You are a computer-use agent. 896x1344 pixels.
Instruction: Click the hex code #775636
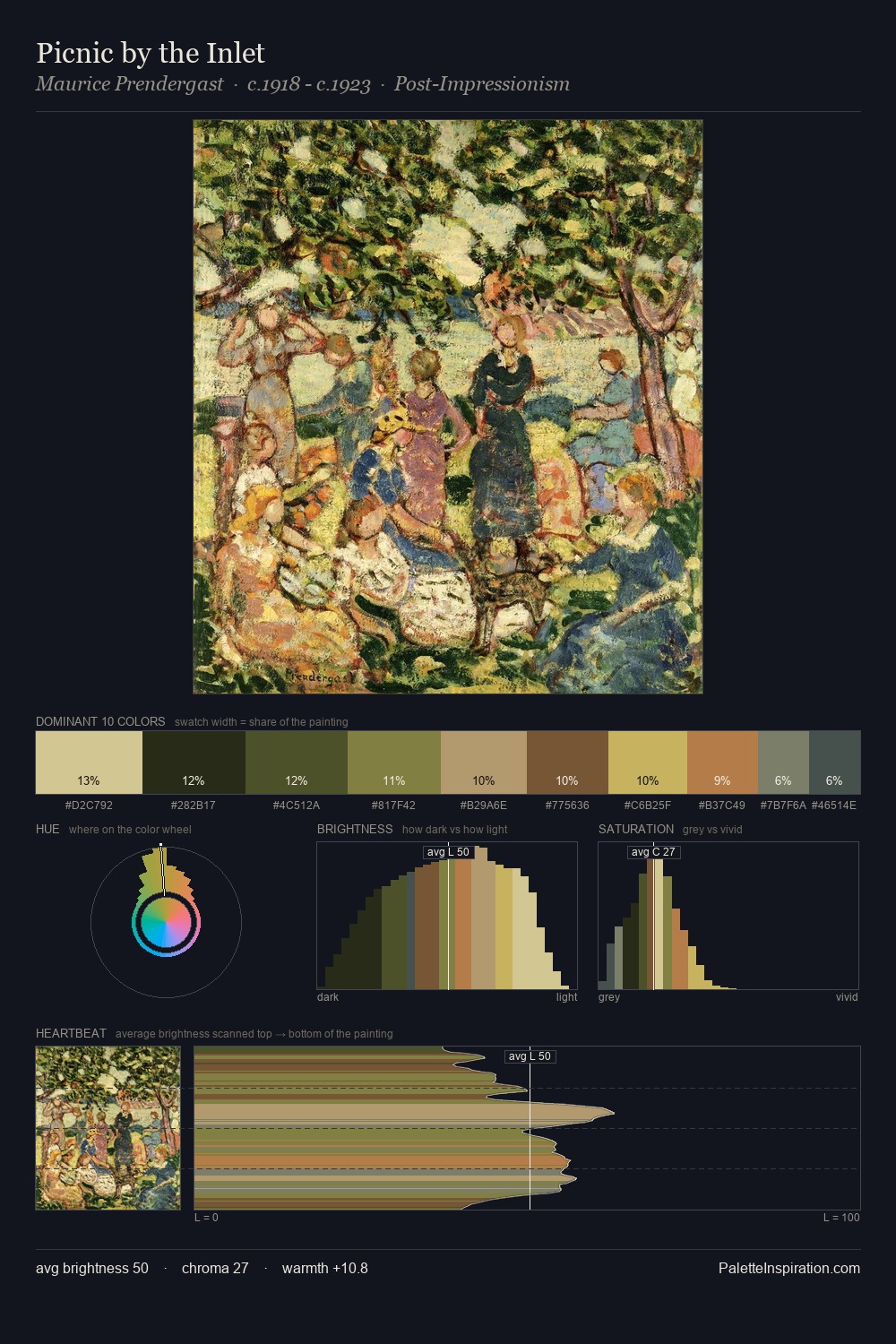click(567, 806)
